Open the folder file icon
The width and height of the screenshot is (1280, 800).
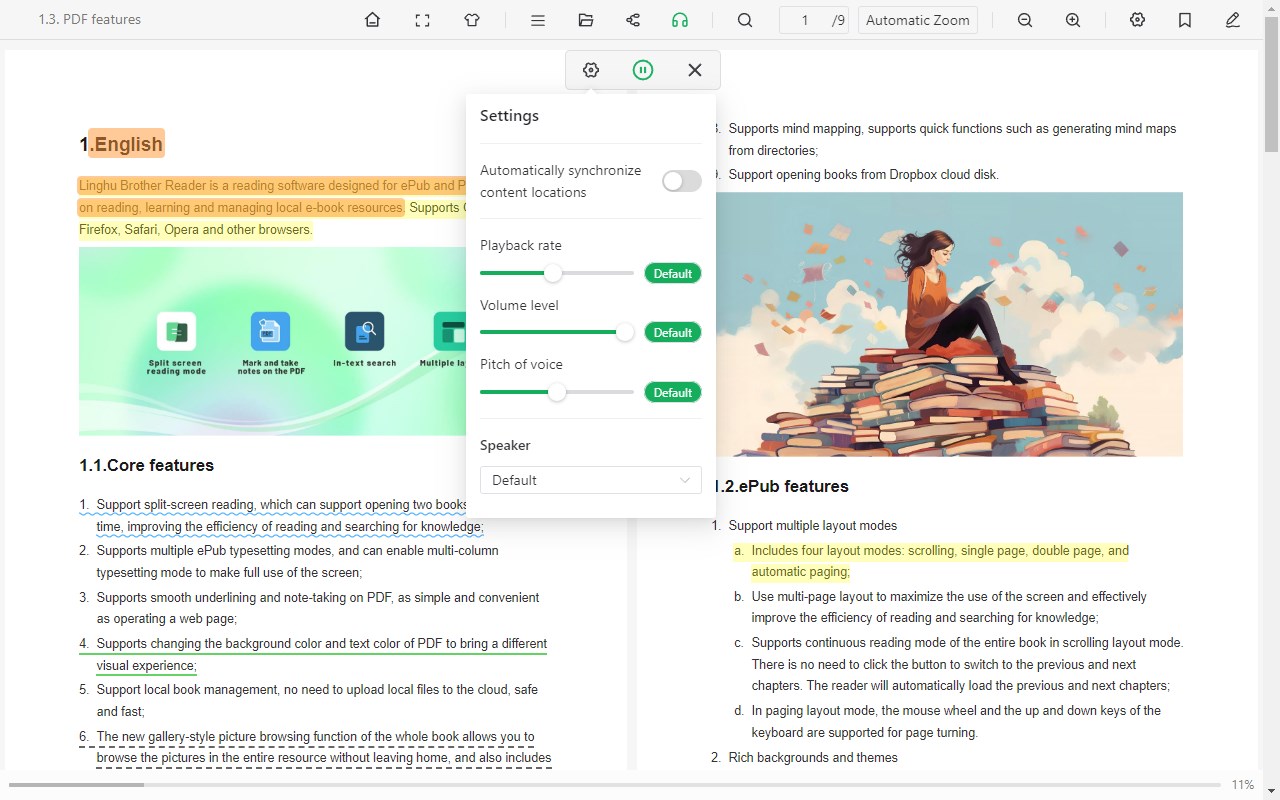point(586,20)
